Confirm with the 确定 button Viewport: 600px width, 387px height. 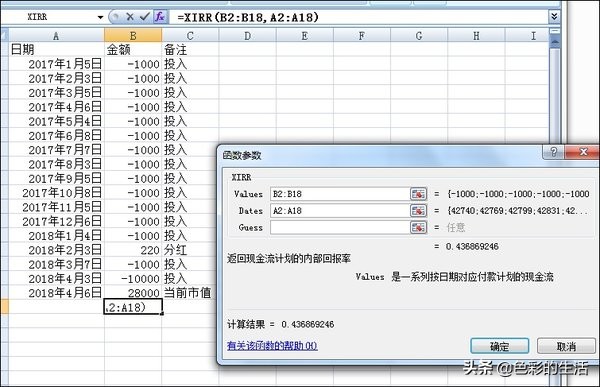(x=499, y=346)
